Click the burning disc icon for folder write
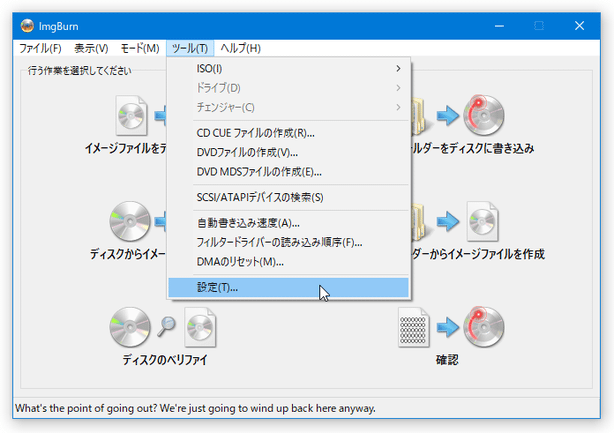The height and width of the screenshot is (433, 614). [x=484, y=115]
